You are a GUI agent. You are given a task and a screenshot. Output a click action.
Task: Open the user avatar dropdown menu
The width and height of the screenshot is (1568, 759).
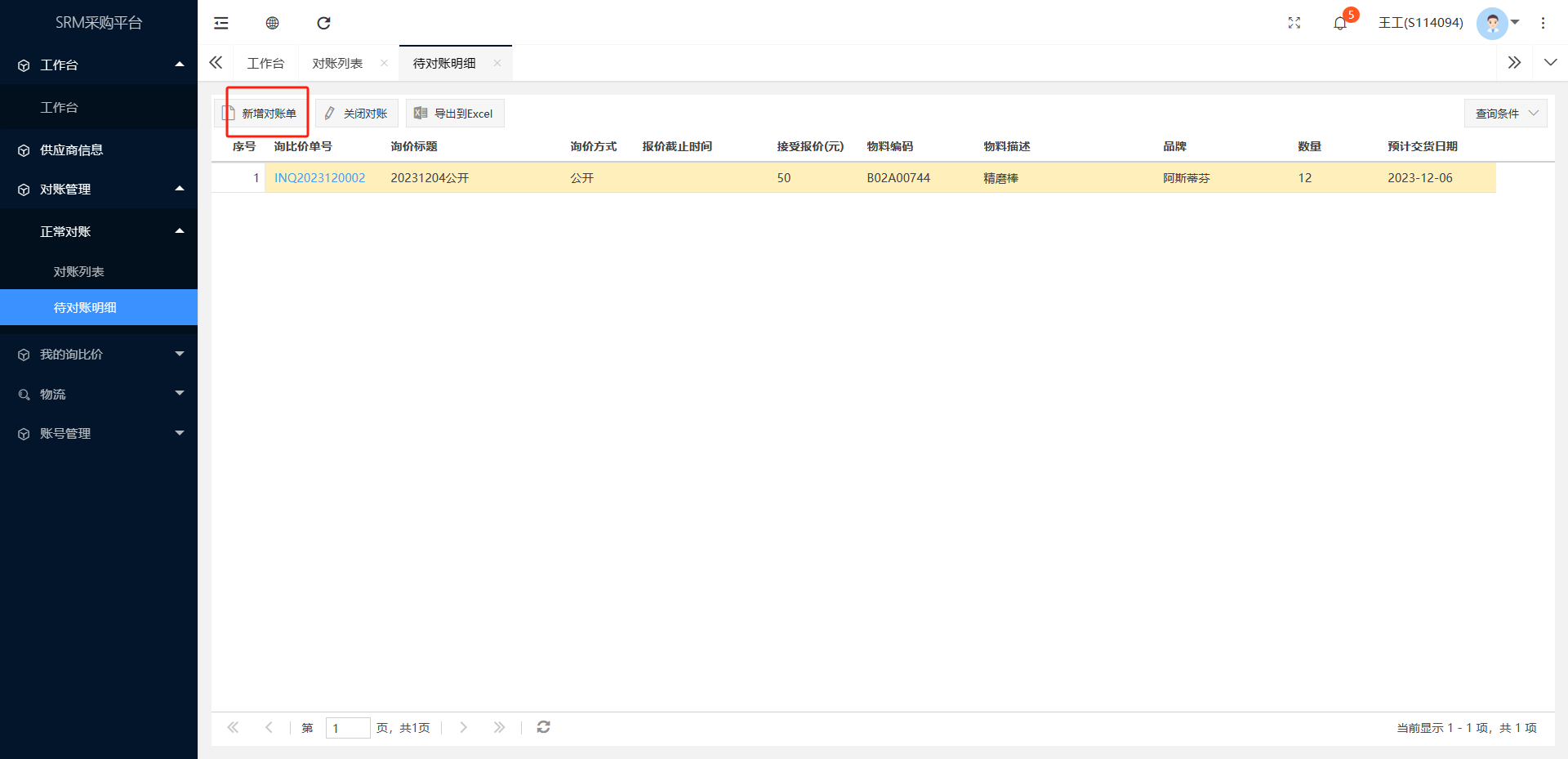(x=1499, y=23)
